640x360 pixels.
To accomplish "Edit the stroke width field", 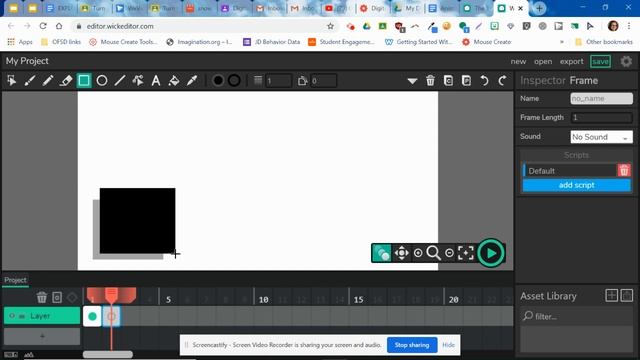I will 278,81.
